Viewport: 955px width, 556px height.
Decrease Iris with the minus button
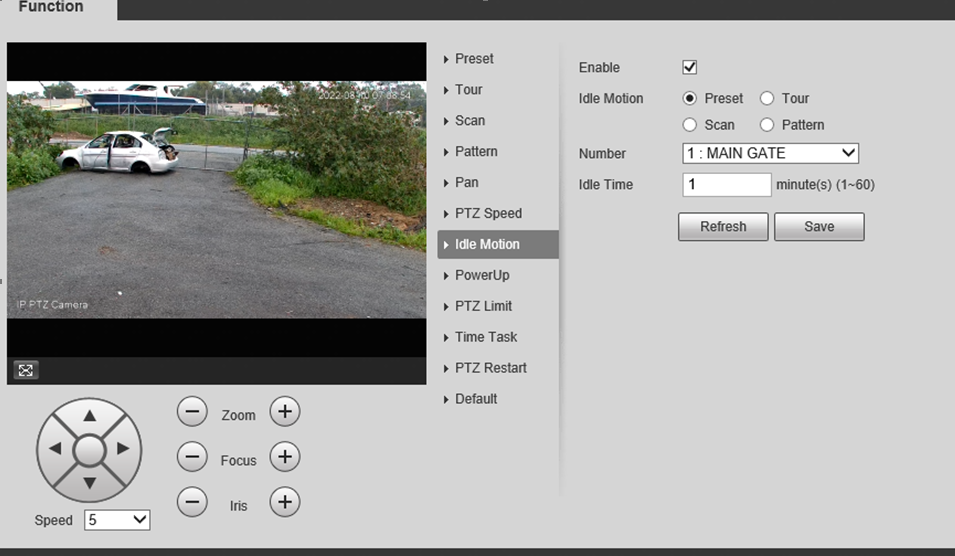click(x=192, y=502)
